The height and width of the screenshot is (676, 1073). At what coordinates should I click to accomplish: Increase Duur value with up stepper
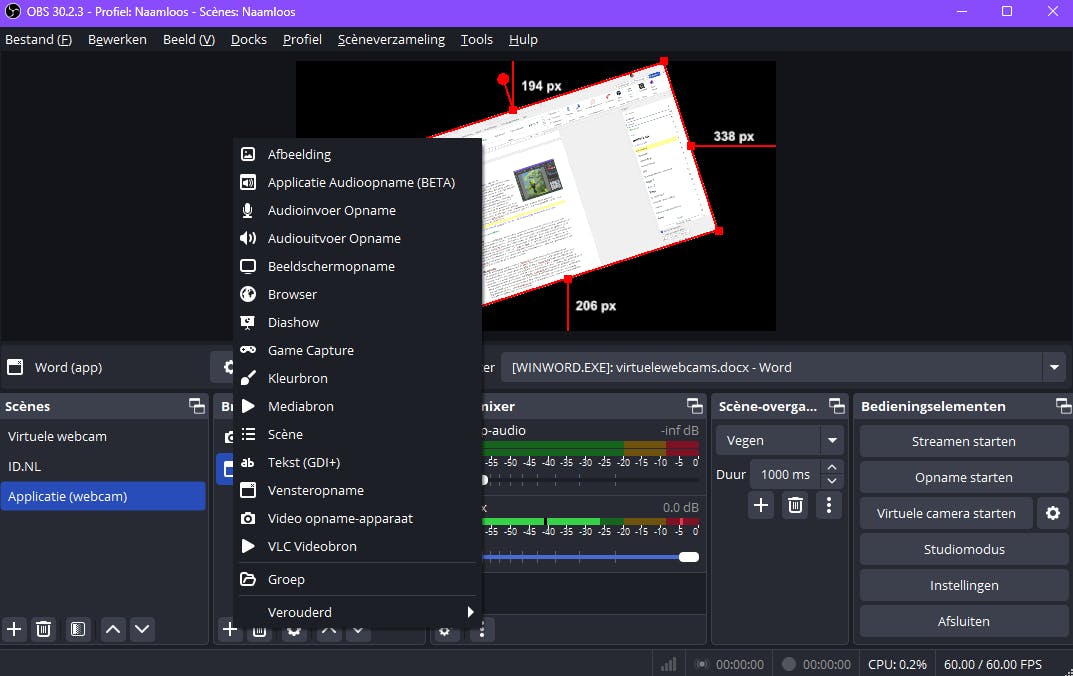pos(831,467)
